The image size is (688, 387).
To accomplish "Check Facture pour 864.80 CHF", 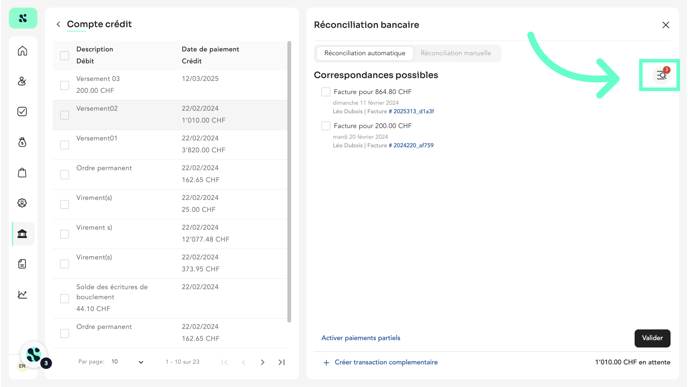I will 326,92.
